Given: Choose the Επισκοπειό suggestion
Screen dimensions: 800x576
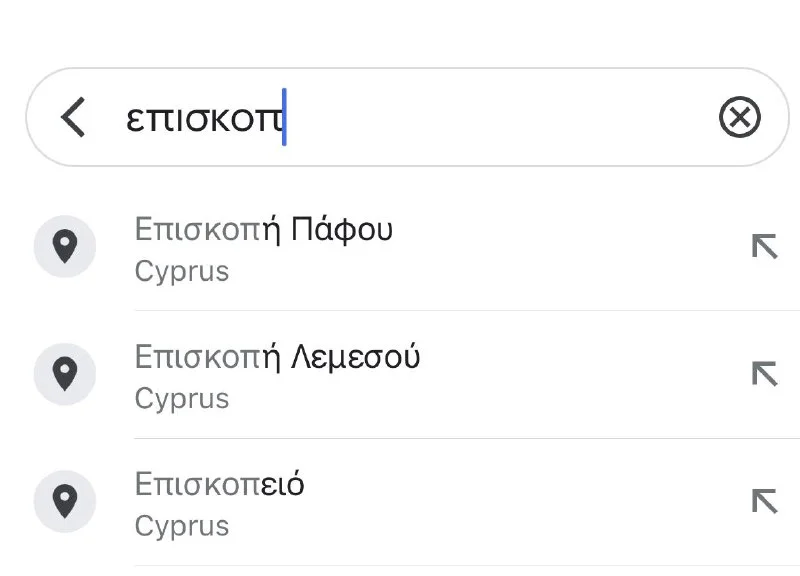Looking at the screenshot, I should tap(219, 485).
